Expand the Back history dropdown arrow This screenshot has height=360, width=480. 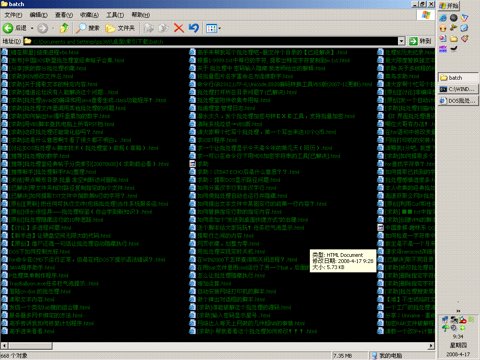32,28
